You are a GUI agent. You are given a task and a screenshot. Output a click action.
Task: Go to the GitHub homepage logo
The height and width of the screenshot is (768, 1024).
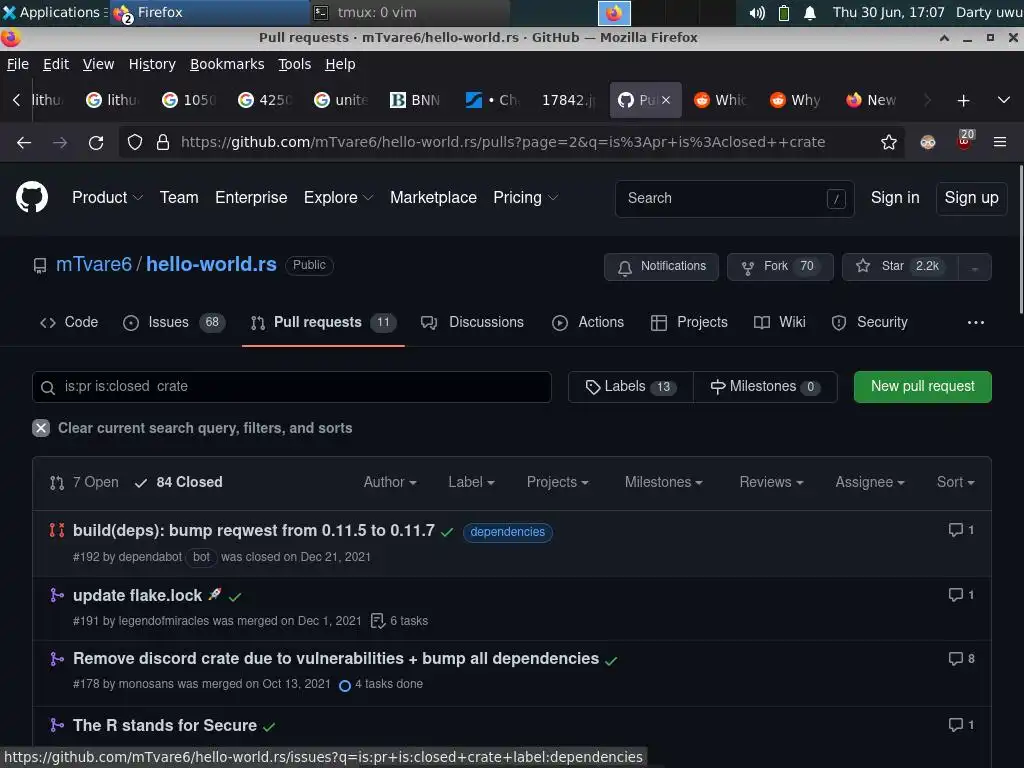point(32,197)
